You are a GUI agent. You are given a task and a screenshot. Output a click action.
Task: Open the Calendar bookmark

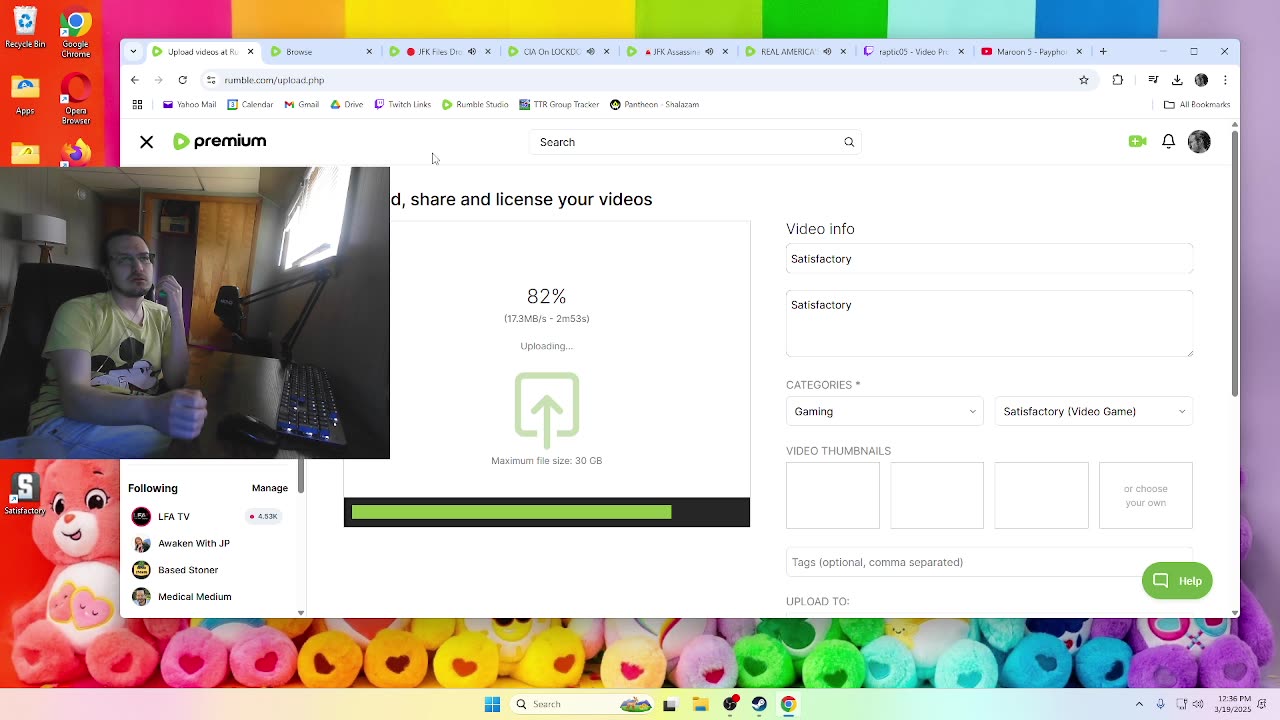pyautogui.click(x=250, y=104)
